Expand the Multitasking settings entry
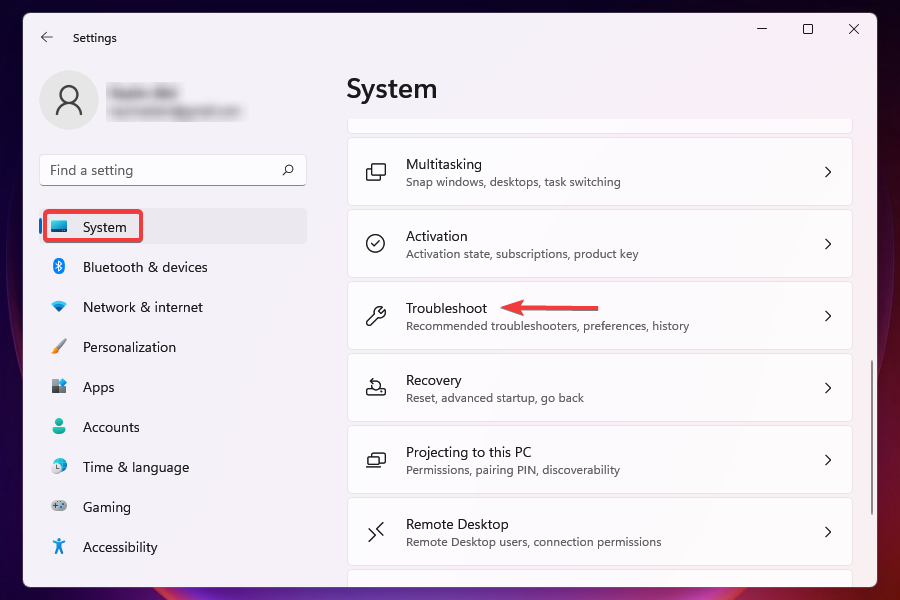Image resolution: width=900 pixels, height=600 pixels. pos(600,171)
